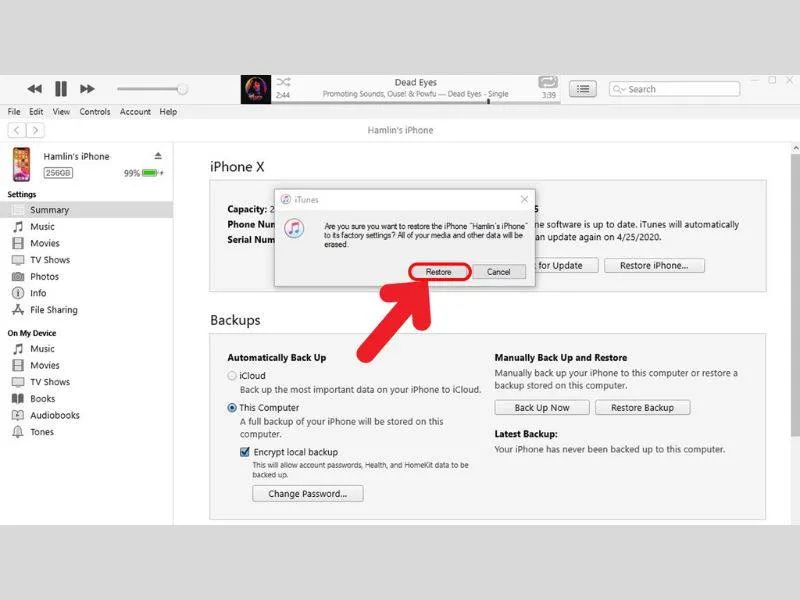This screenshot has height=600, width=800.
Task: Open the File menu
Action: click(x=14, y=112)
